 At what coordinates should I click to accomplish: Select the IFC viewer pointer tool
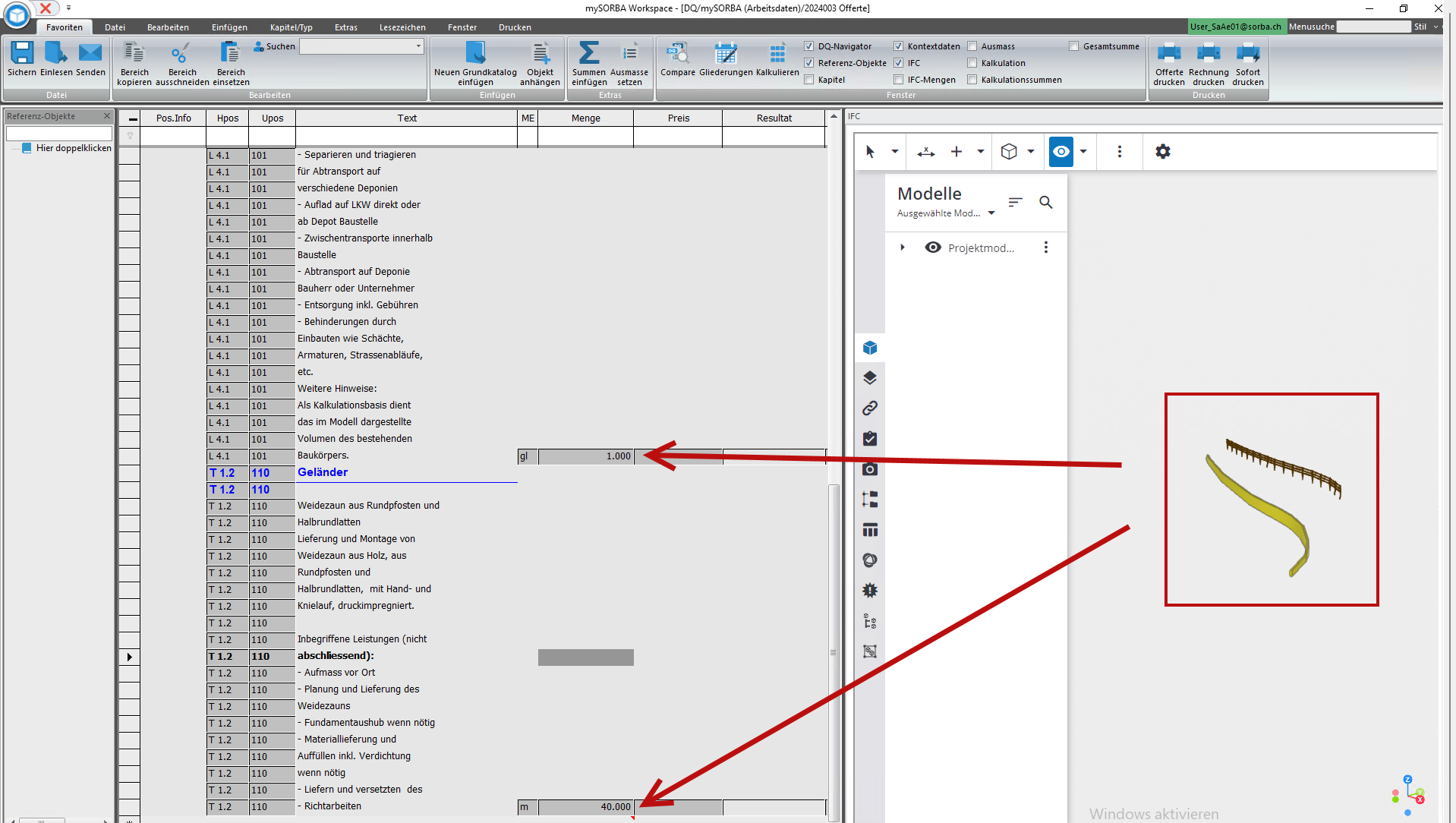(x=870, y=152)
